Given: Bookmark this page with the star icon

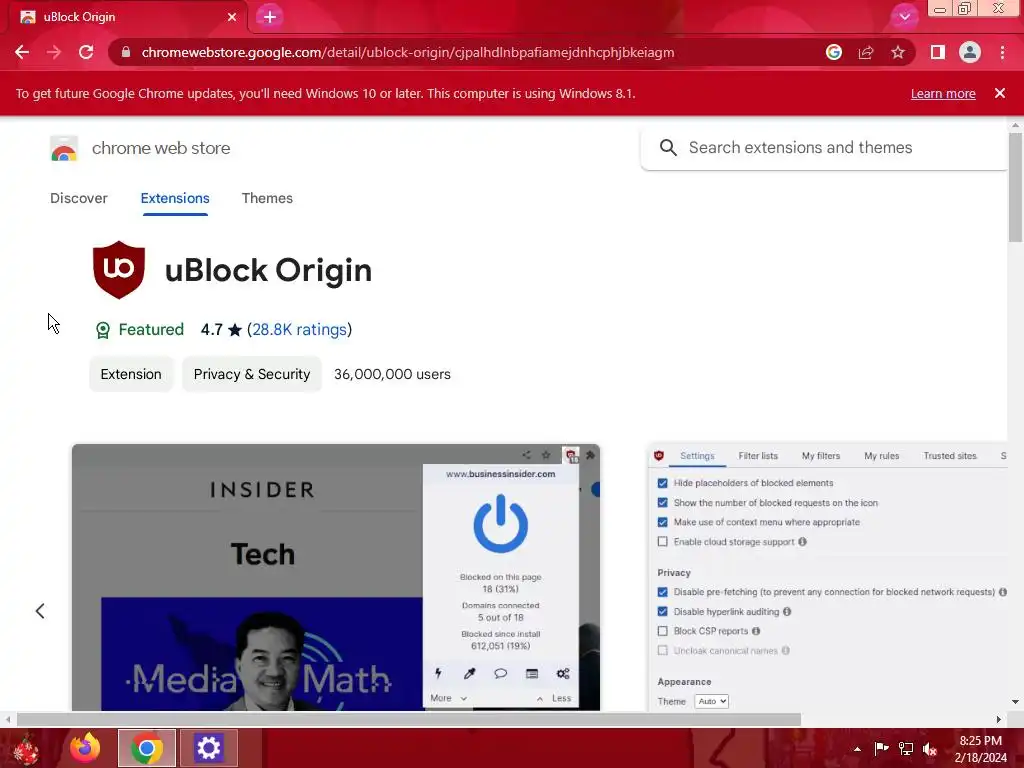Looking at the screenshot, I should pos(898,52).
